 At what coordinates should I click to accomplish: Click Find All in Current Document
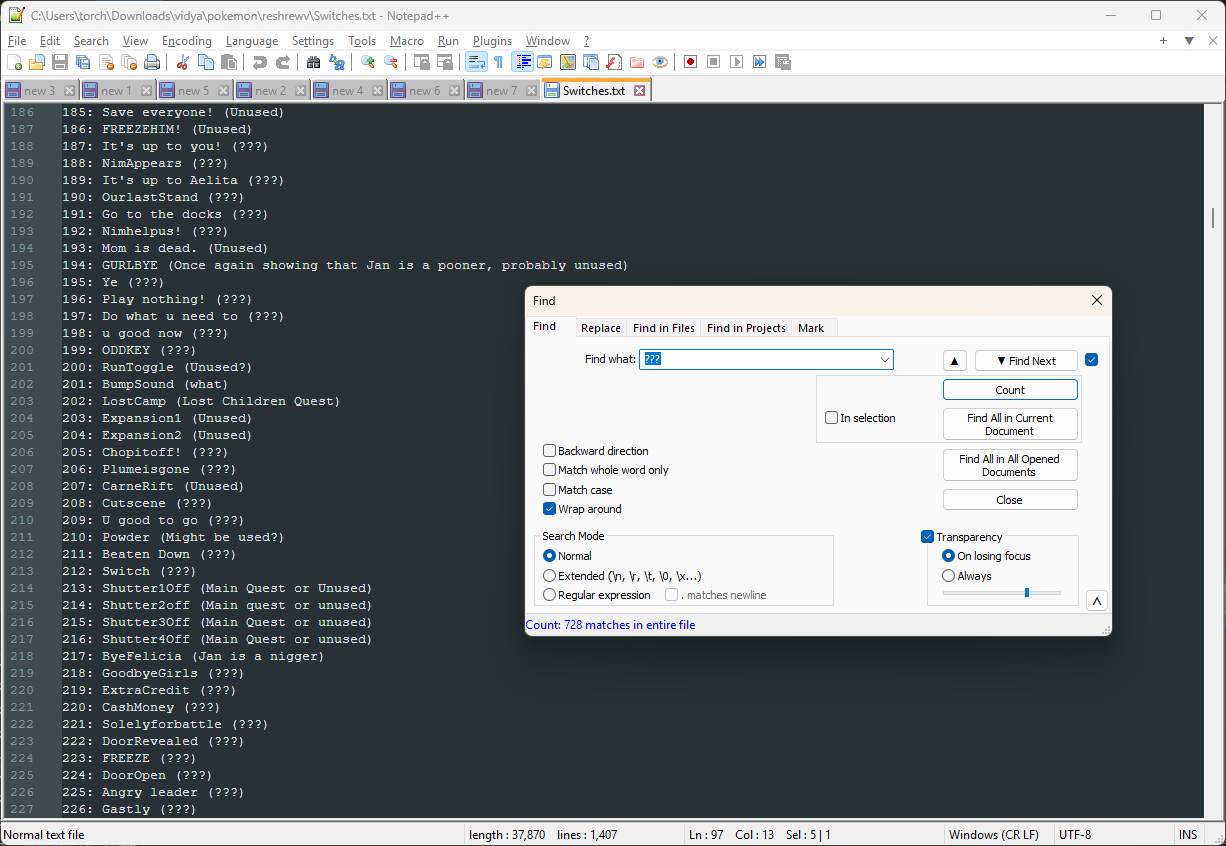click(1010, 424)
